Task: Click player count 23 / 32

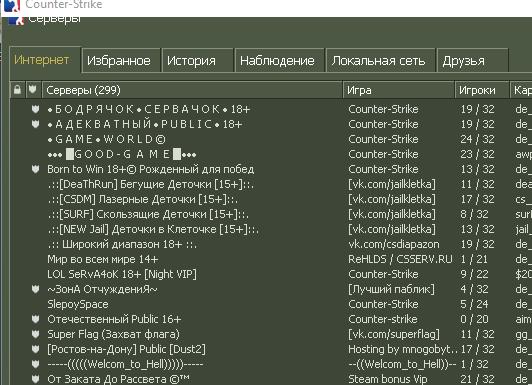Action: click(477, 154)
